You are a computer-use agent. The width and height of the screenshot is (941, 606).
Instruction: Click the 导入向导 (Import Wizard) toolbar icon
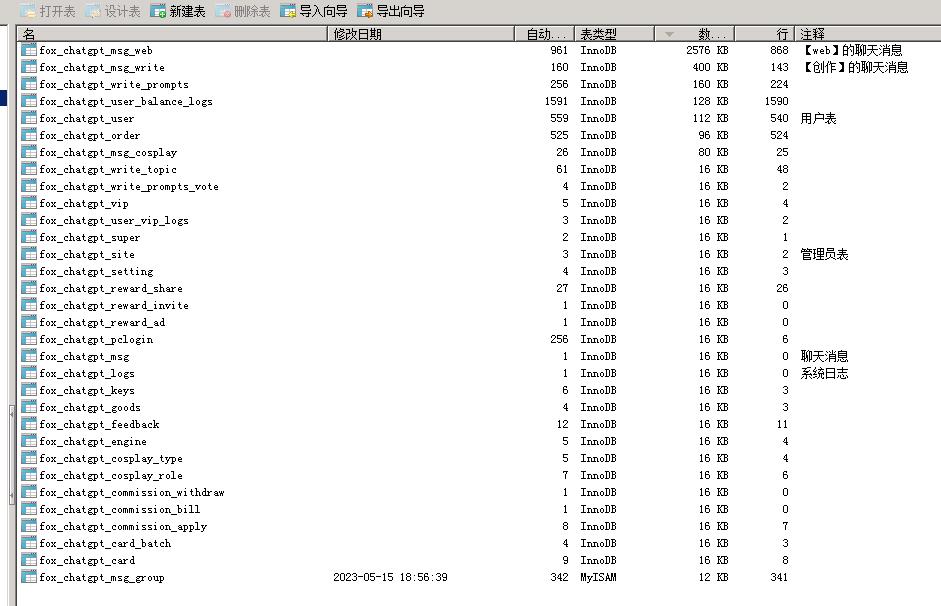288,12
